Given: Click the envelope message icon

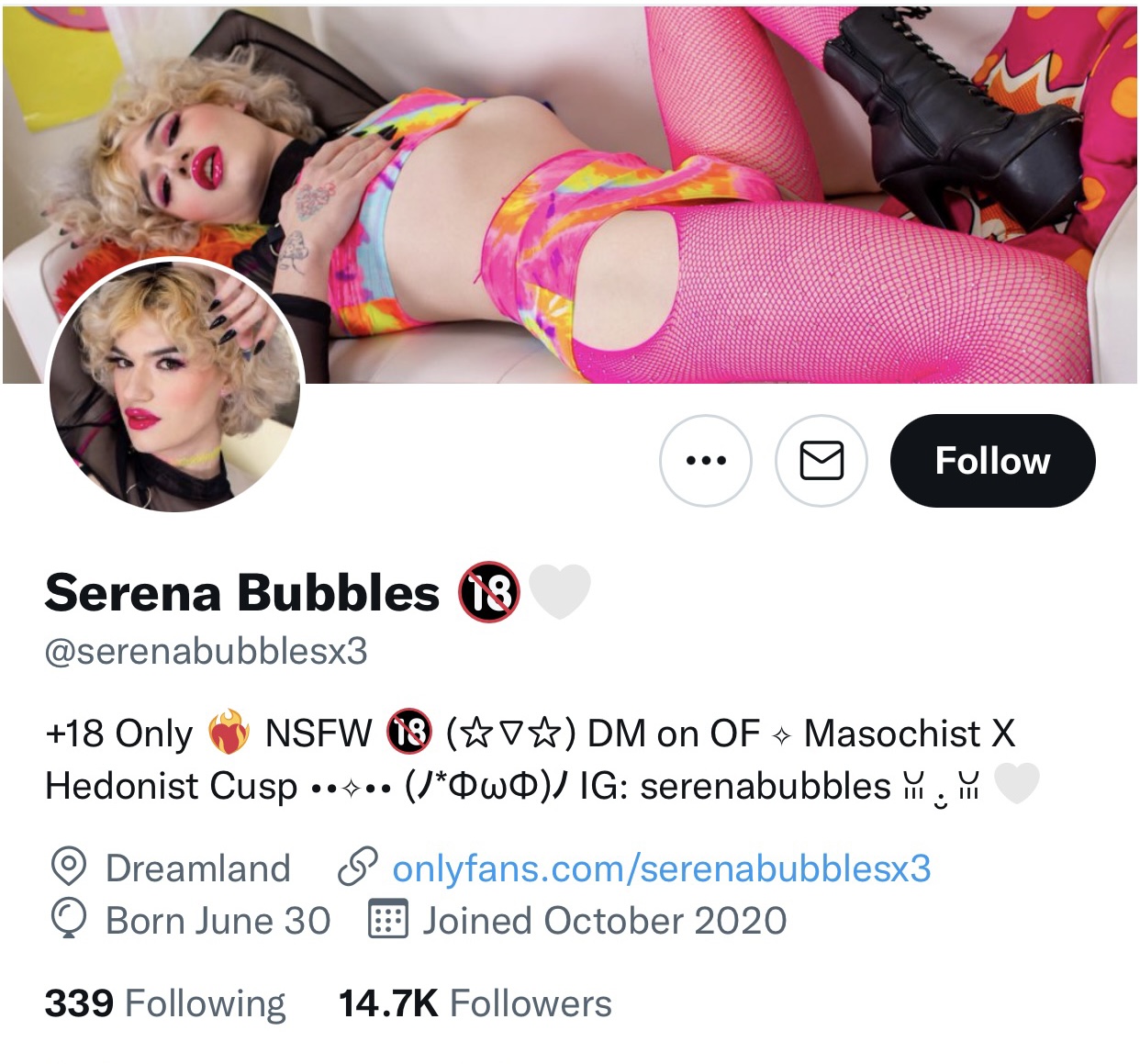Looking at the screenshot, I should coord(821,460).
